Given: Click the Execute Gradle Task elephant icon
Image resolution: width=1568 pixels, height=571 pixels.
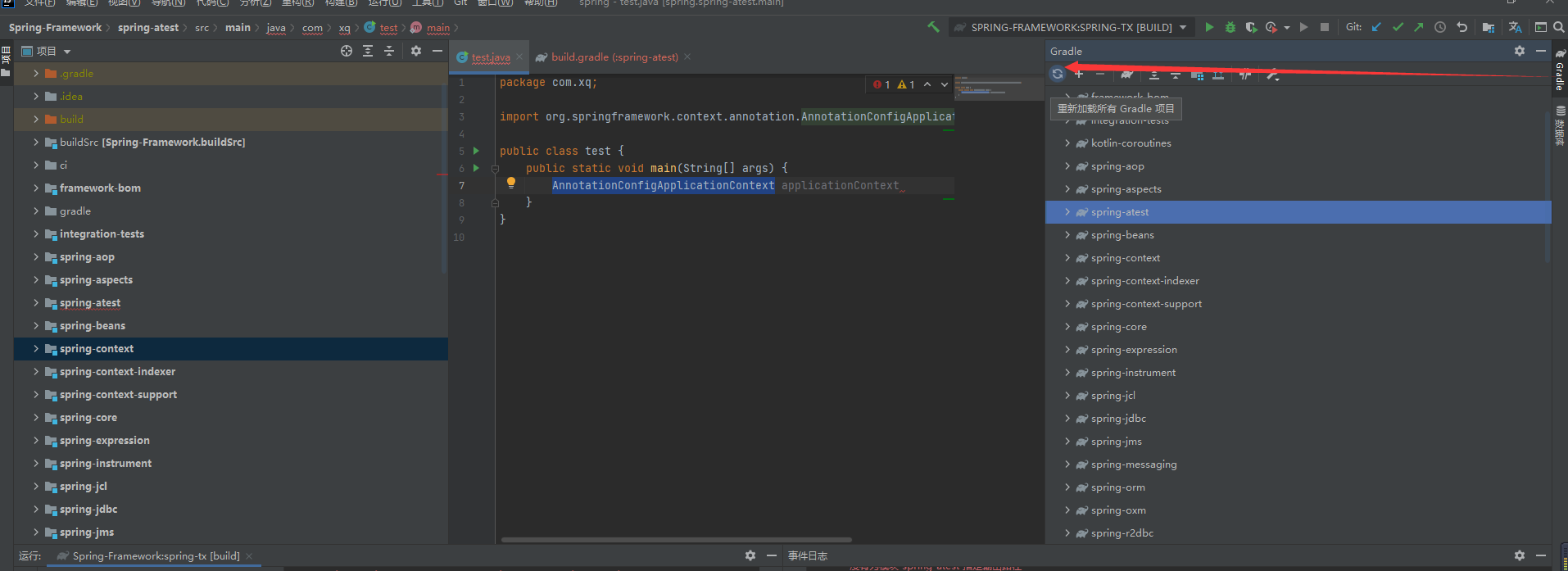Looking at the screenshot, I should 1127,75.
